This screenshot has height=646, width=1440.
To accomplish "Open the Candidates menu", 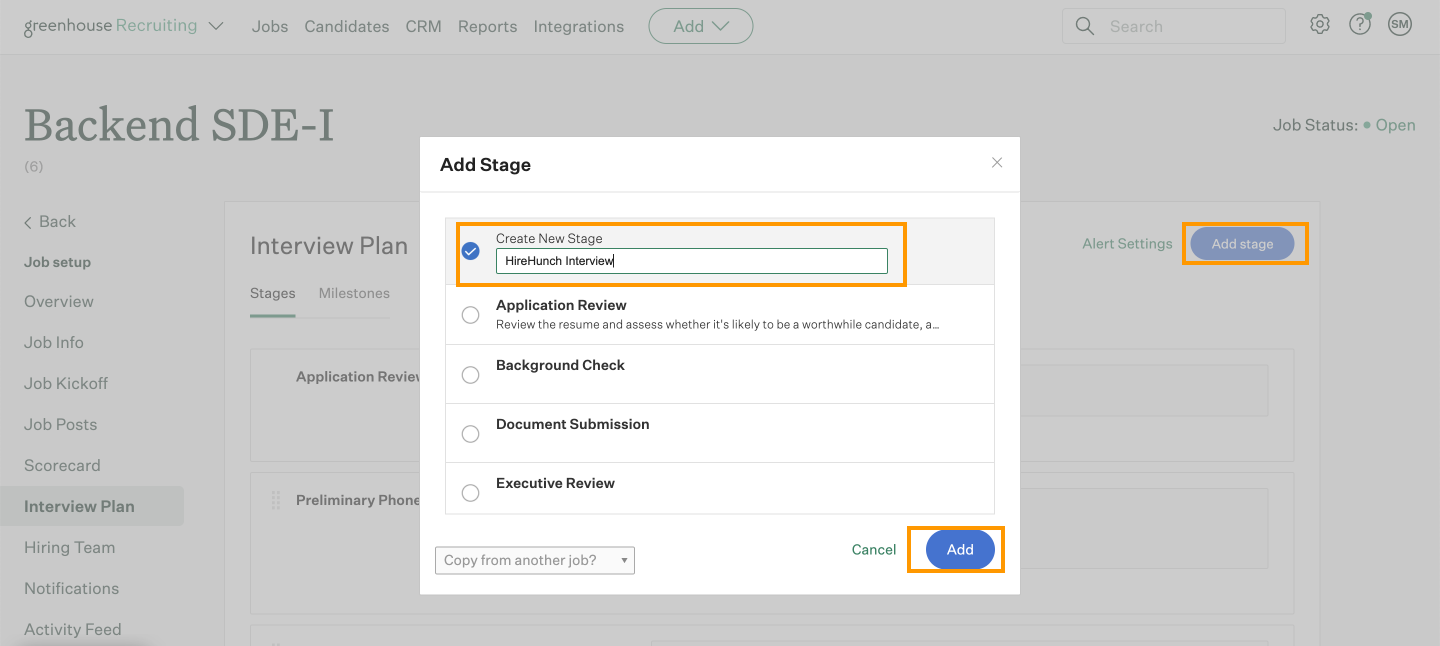I will coord(347,26).
